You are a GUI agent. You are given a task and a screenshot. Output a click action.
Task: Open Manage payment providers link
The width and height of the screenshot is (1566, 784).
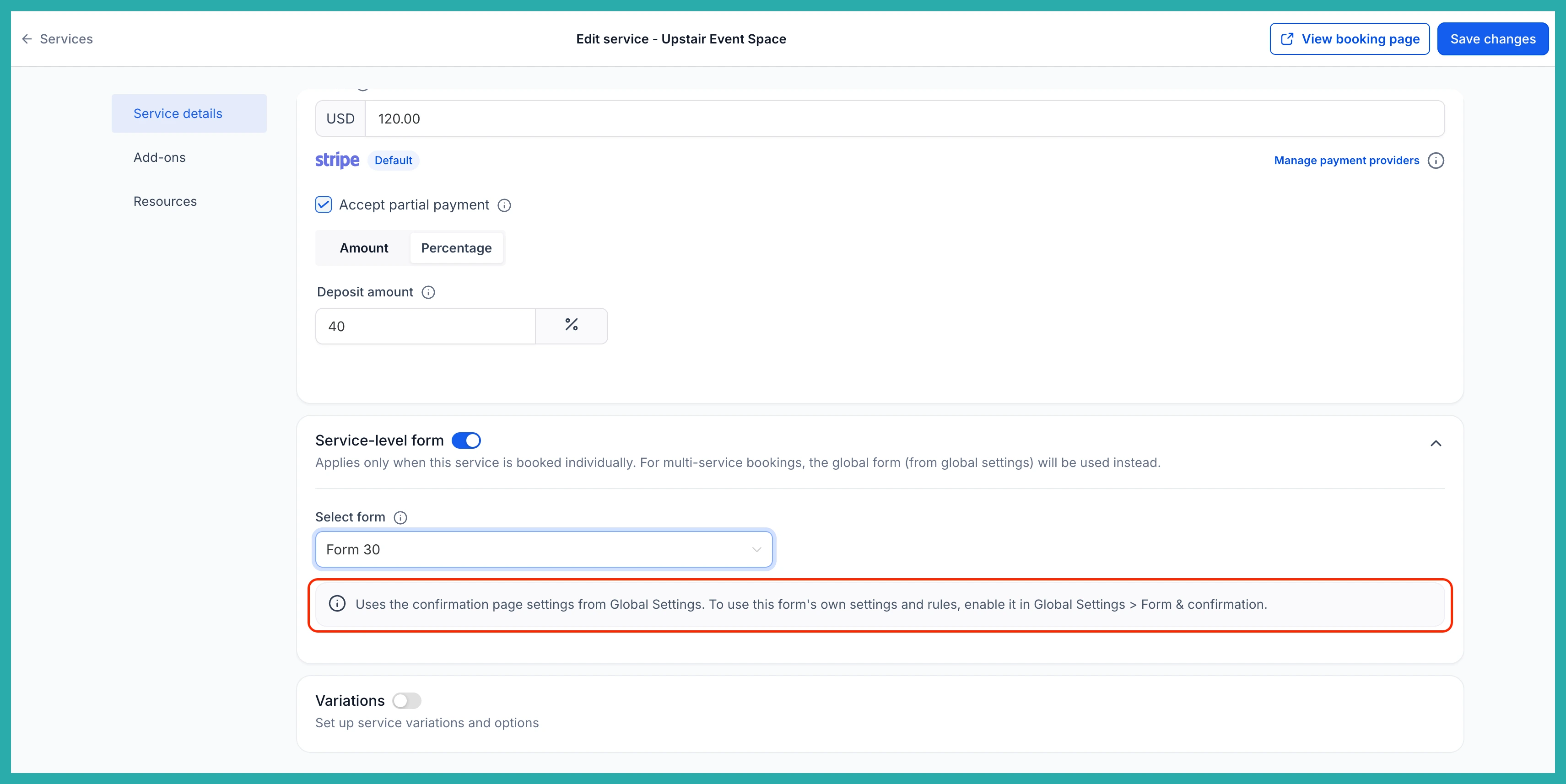click(x=1346, y=161)
